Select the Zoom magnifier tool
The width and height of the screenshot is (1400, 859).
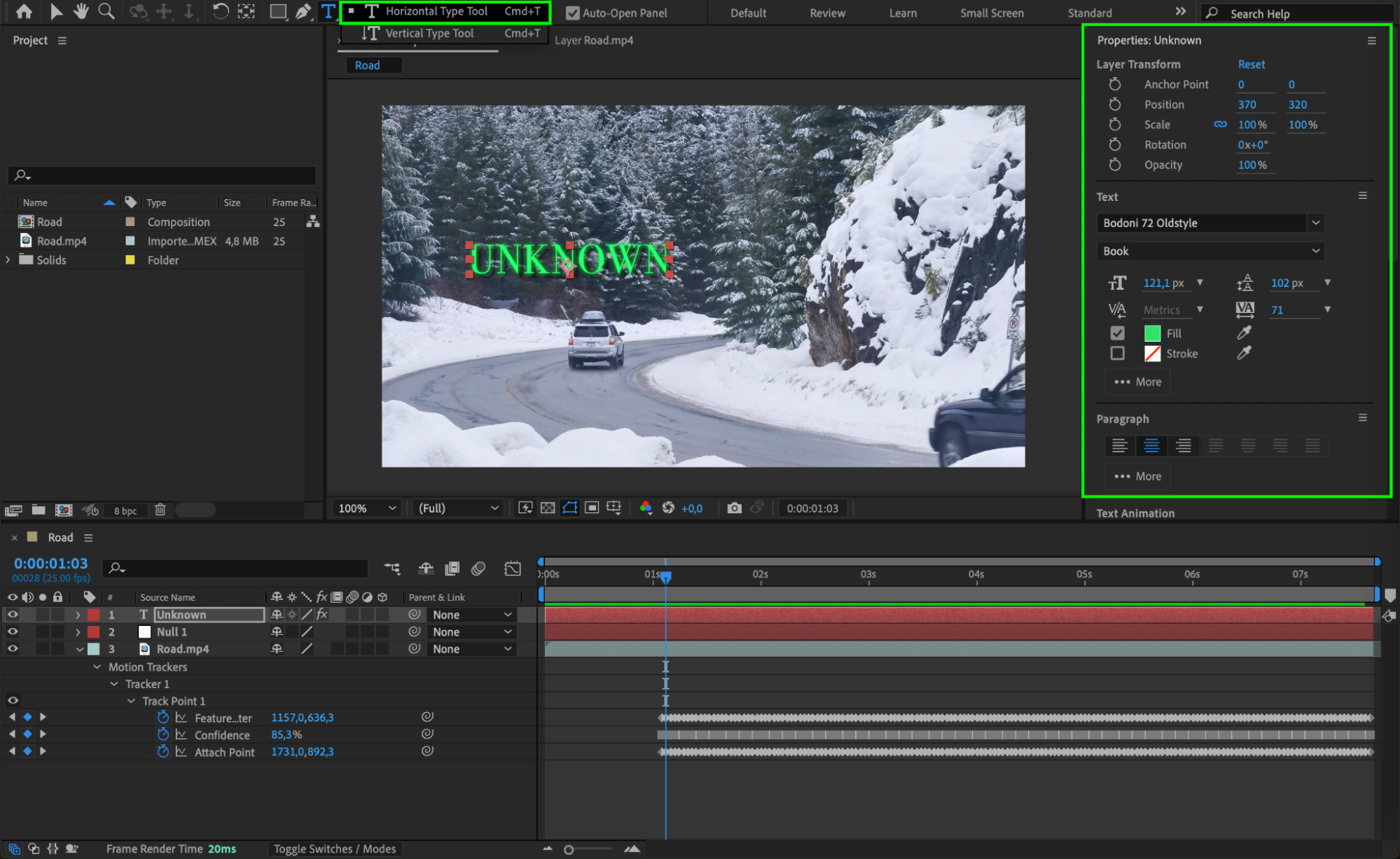point(106,11)
